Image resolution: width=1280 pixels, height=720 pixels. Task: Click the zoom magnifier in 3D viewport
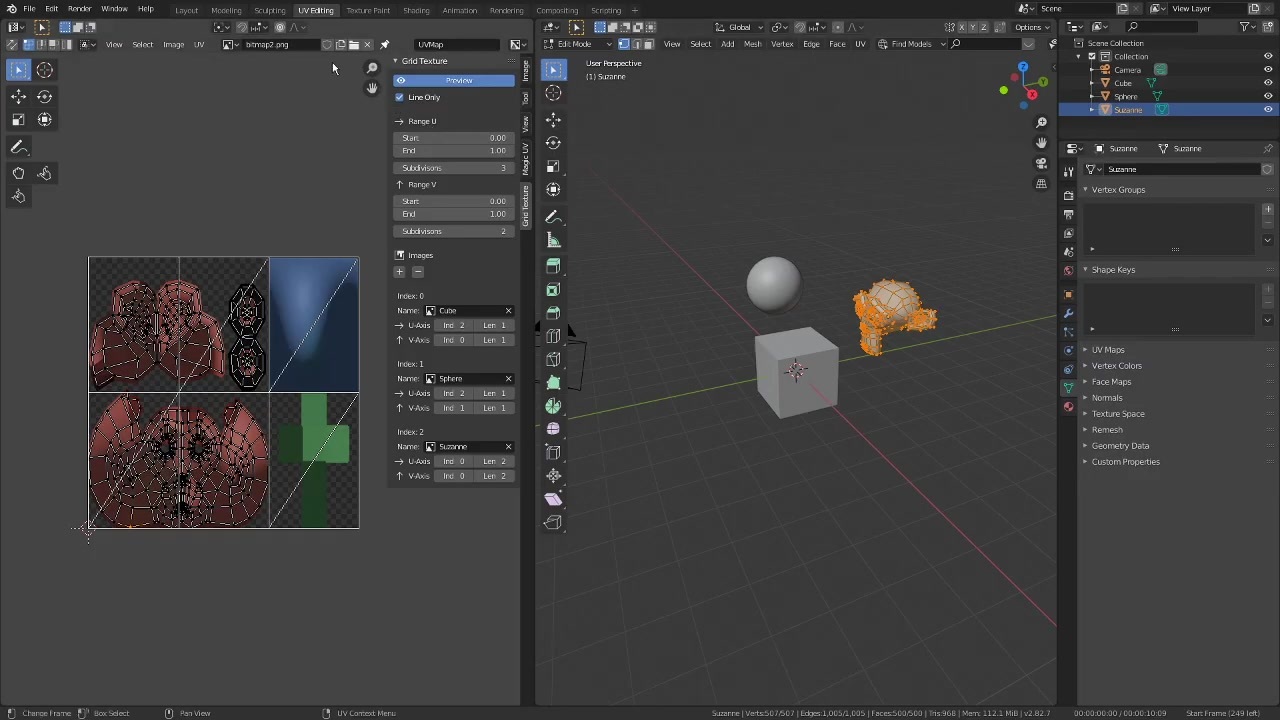coord(1041,122)
